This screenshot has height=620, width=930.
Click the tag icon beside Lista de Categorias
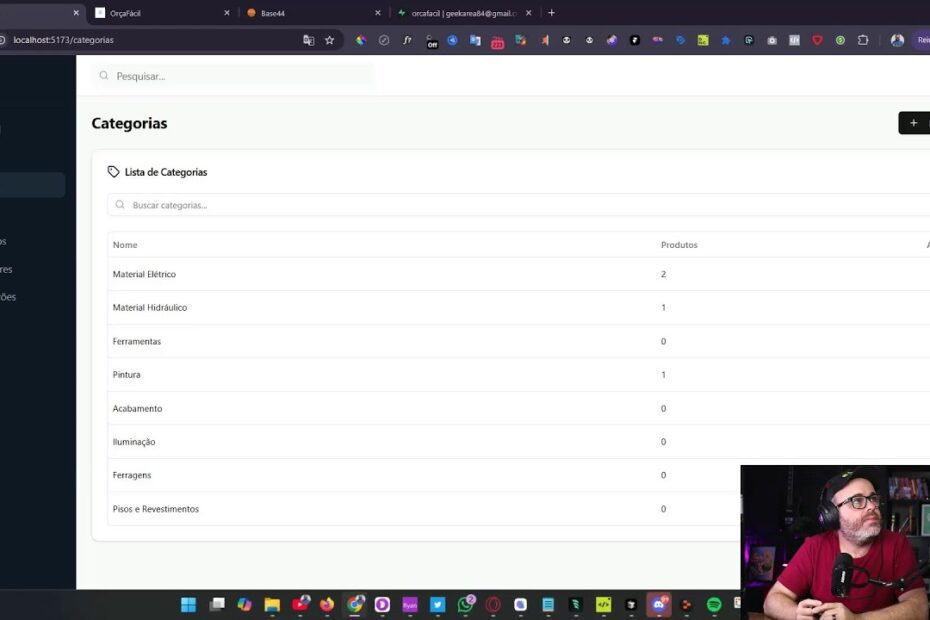113,171
